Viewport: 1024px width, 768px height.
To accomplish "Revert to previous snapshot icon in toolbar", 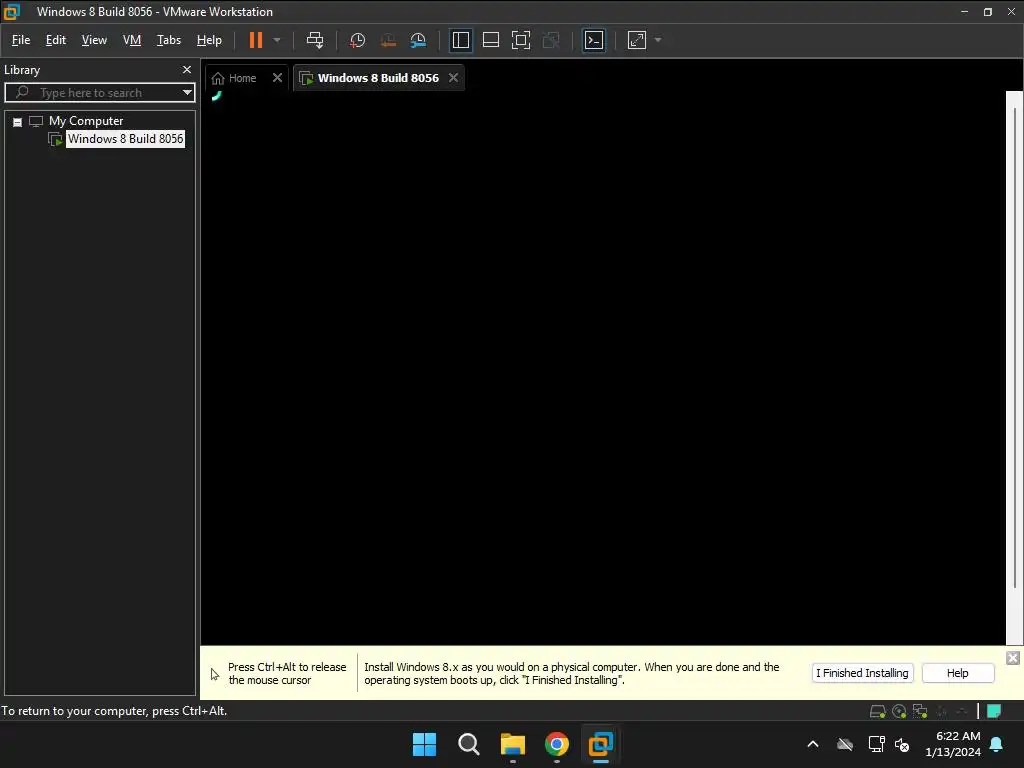I will (x=388, y=40).
